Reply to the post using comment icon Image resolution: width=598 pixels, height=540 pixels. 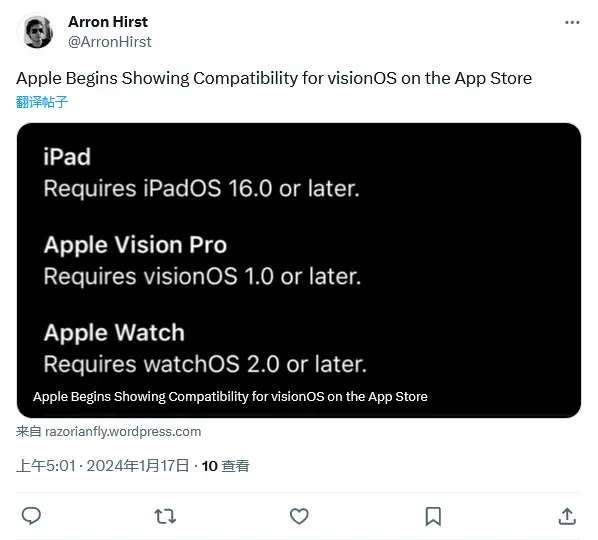click(31, 516)
